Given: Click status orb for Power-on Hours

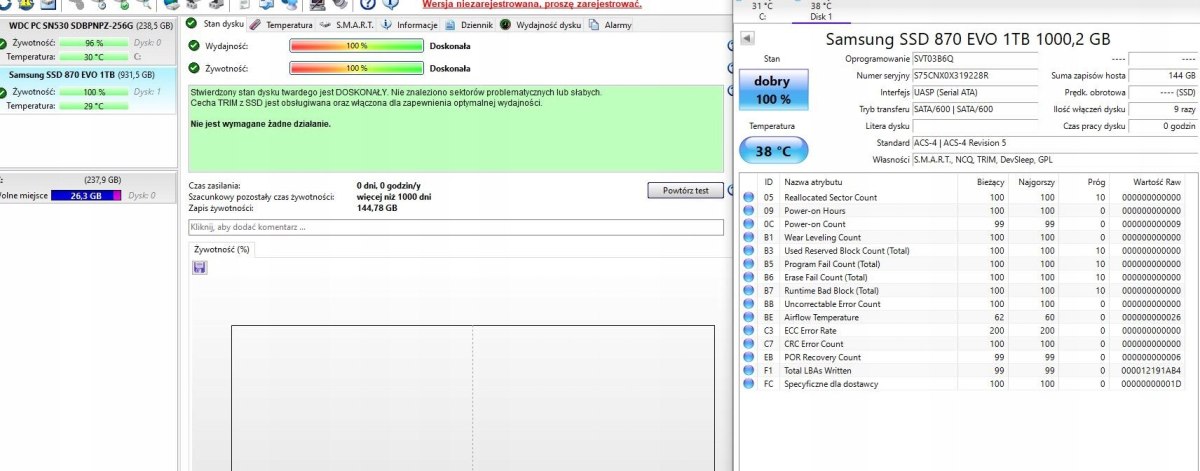Looking at the screenshot, I should 749,211.
